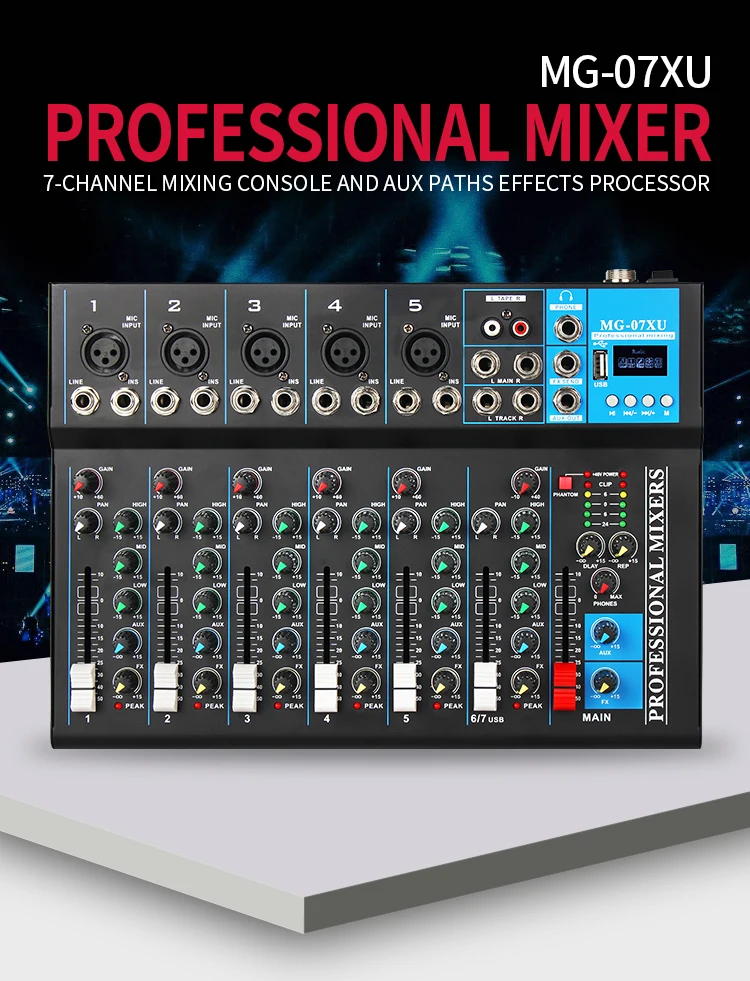Click the vertical 'PROFESSIONAL MIXERS' label
750x981 pixels.
click(657, 595)
